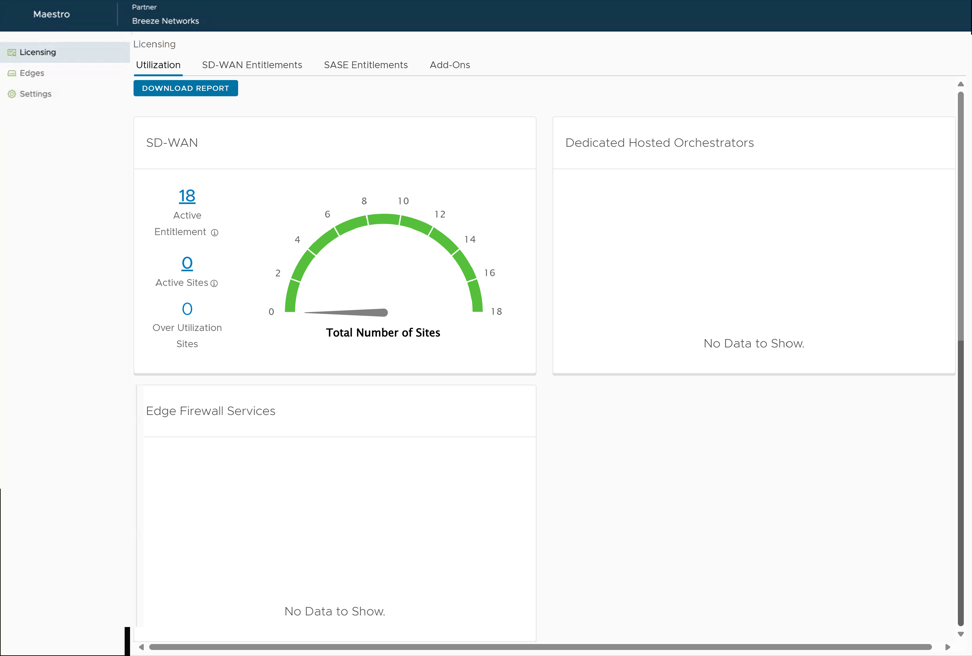
Task: Click Breeze Networks partner name
Action: pyautogui.click(x=164, y=20)
